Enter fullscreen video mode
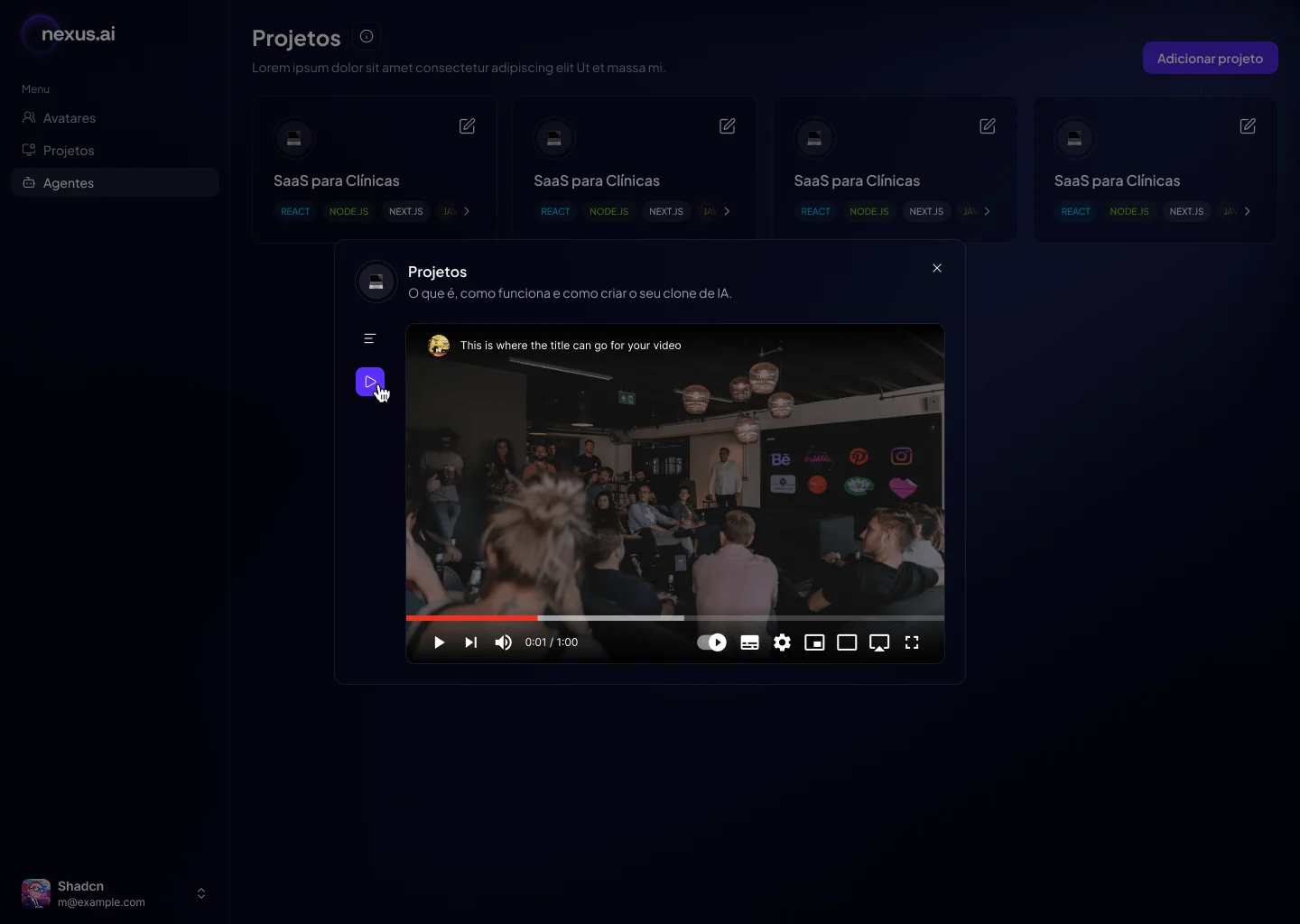 click(x=912, y=642)
